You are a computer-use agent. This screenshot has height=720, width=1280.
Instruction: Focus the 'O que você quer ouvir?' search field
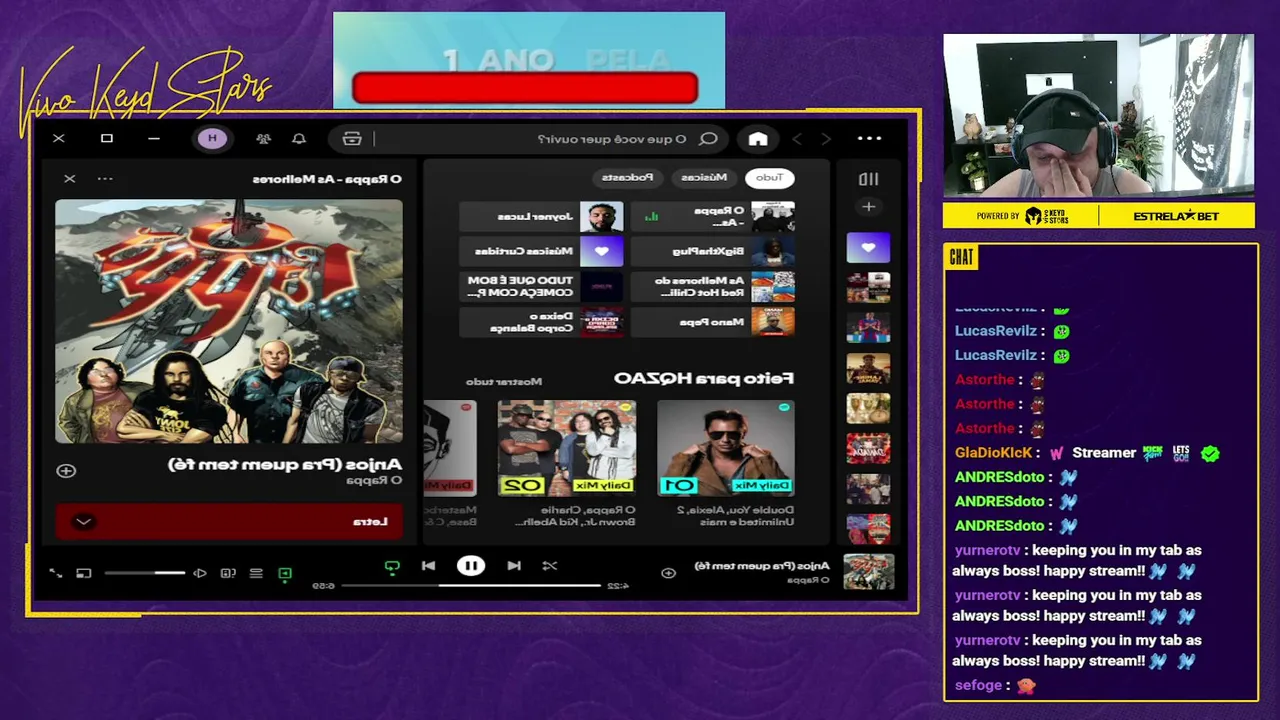pos(612,139)
